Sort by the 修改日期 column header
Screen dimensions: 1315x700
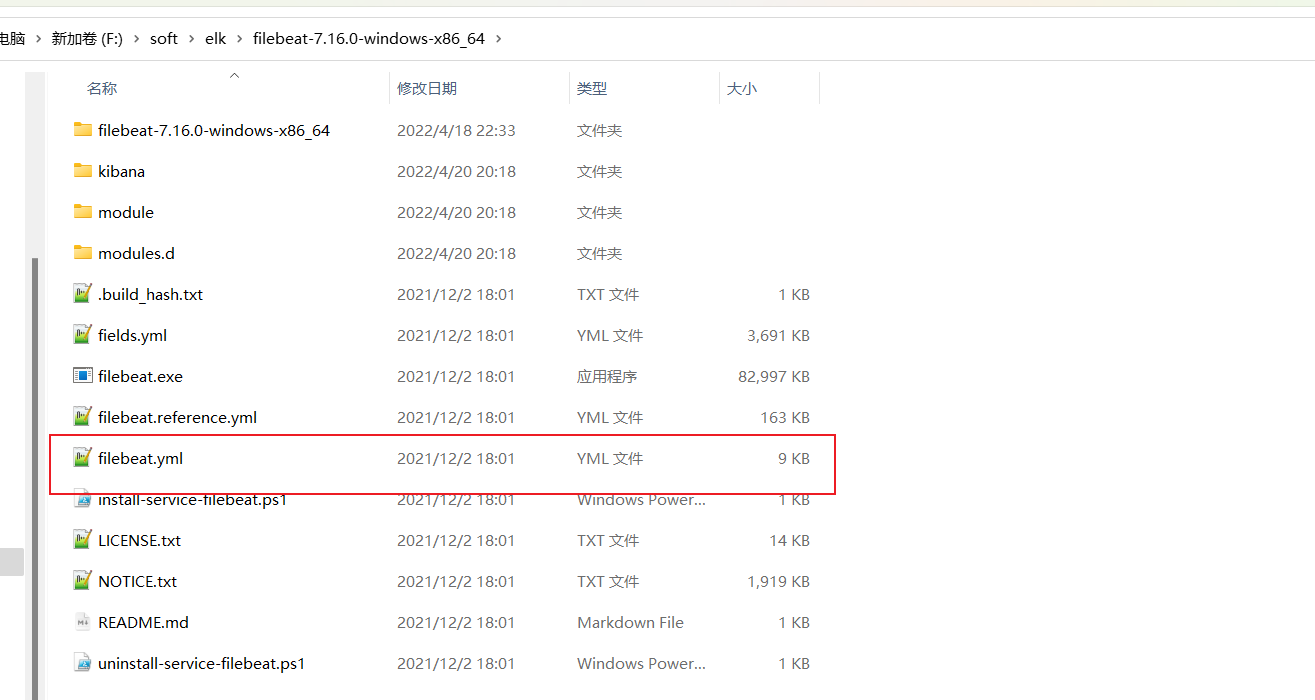427,88
